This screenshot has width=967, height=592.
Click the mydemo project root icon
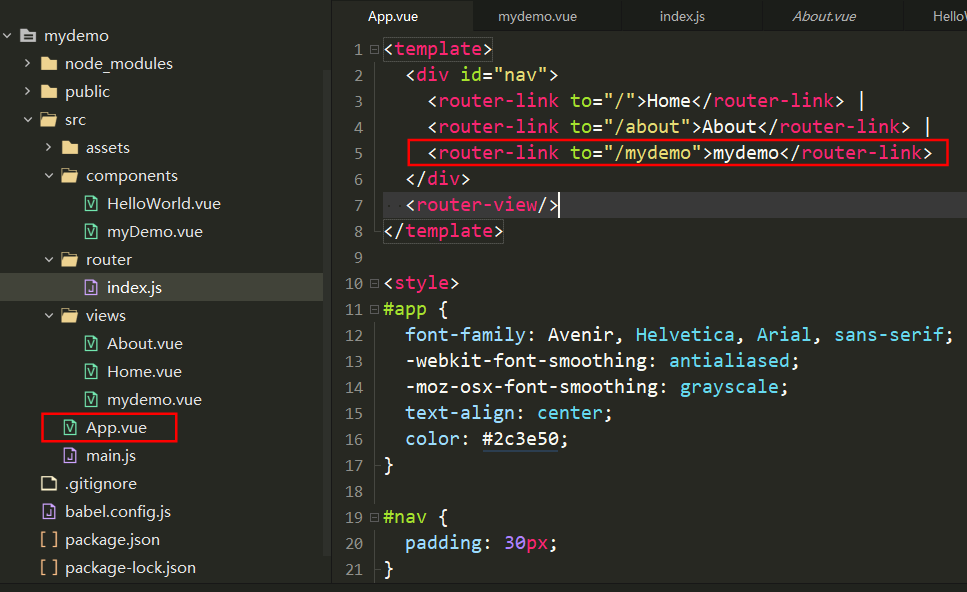point(27,36)
